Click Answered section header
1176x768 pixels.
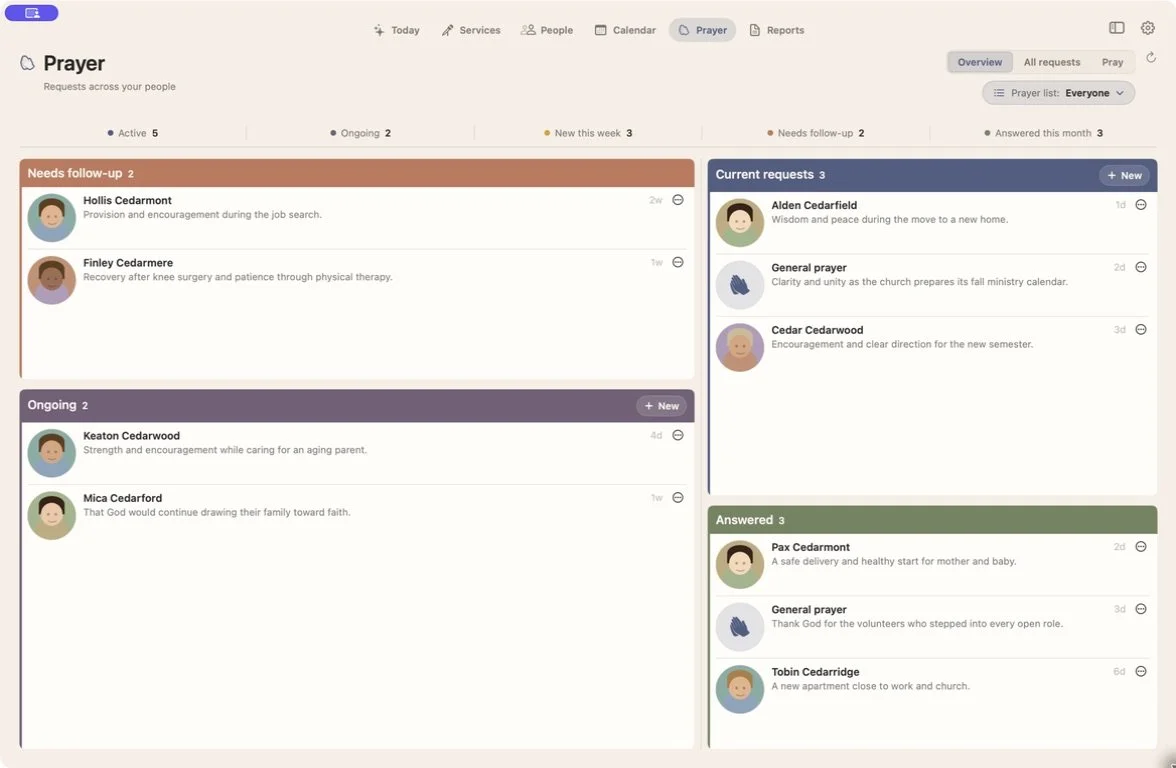(x=932, y=520)
